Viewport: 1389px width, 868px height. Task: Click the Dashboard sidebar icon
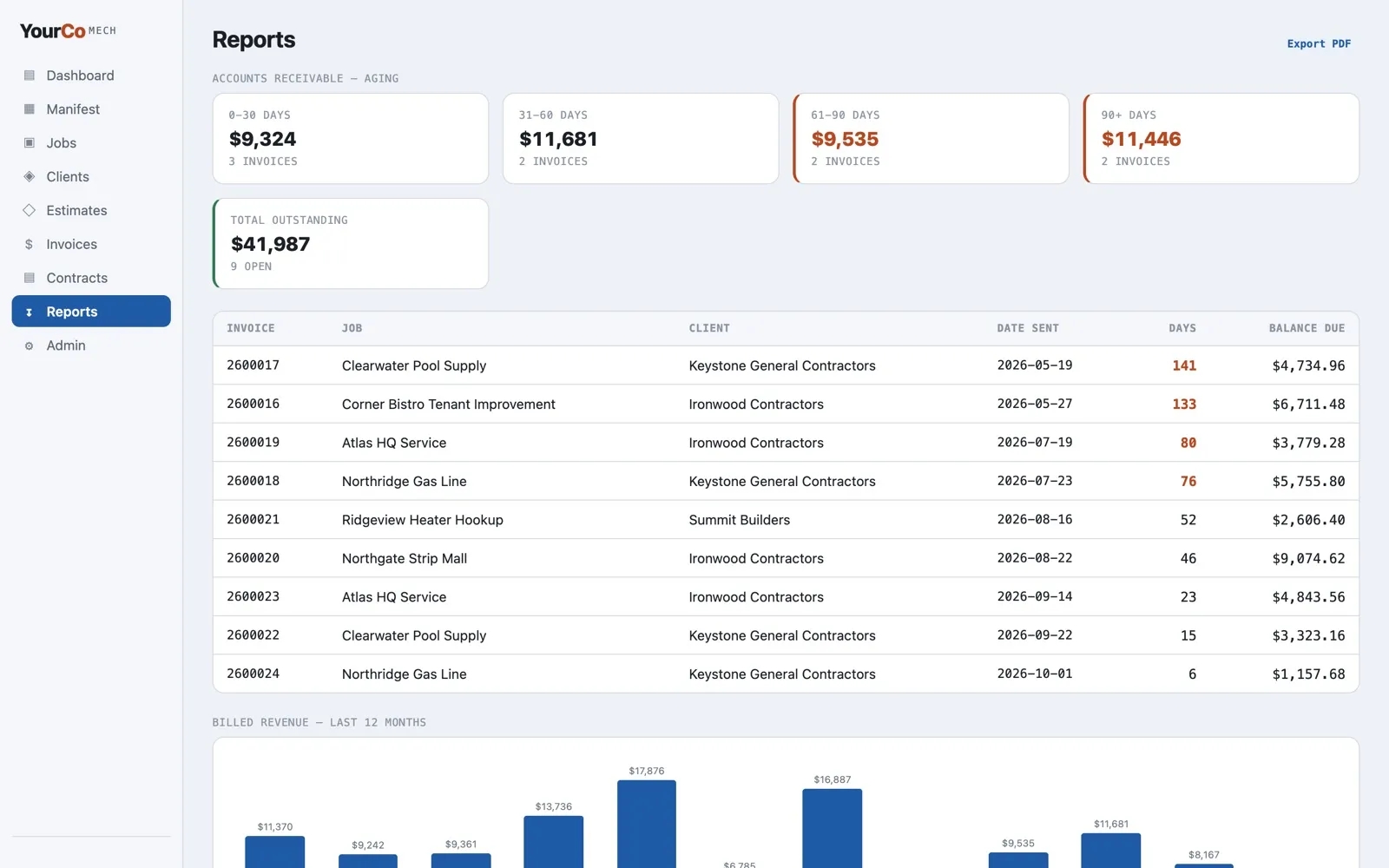[x=29, y=76]
